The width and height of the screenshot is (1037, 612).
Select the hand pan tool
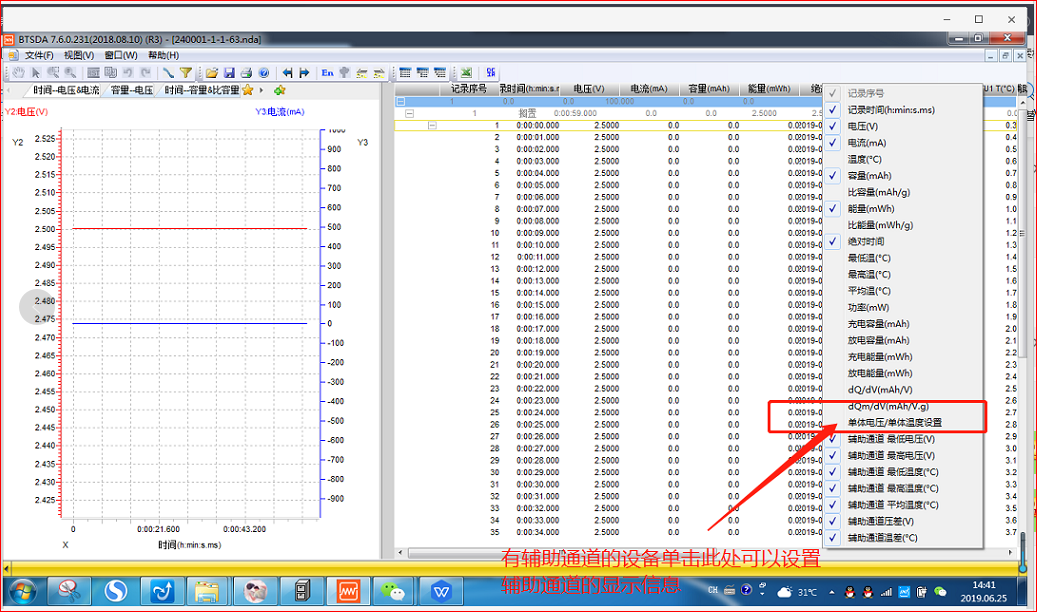[x=19, y=73]
